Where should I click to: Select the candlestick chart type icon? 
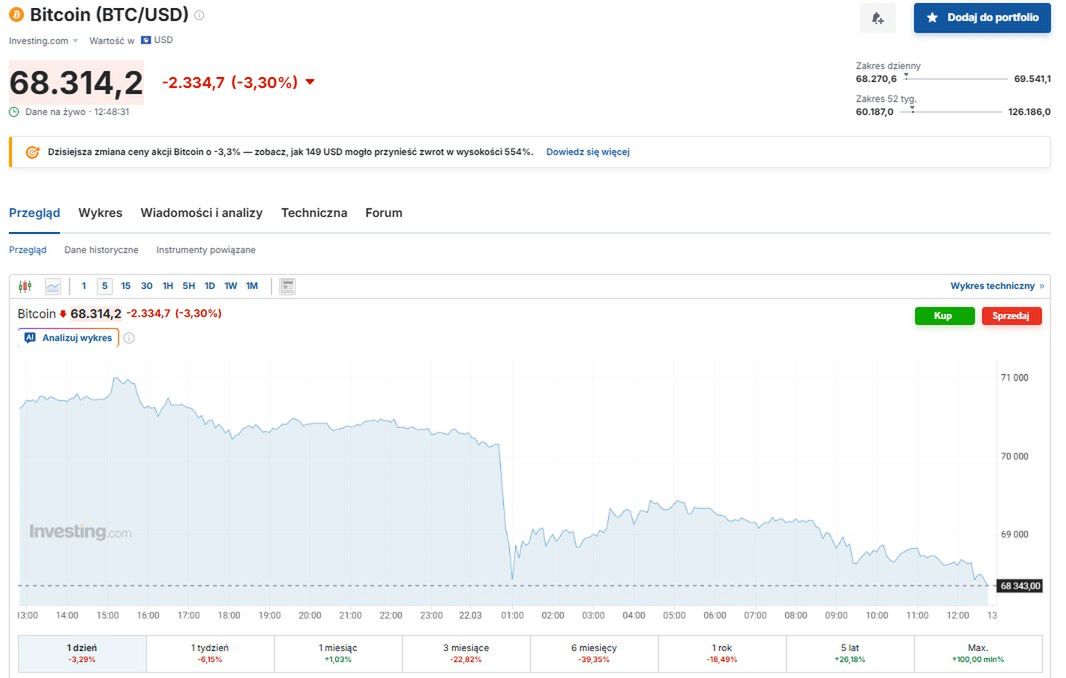point(24,285)
